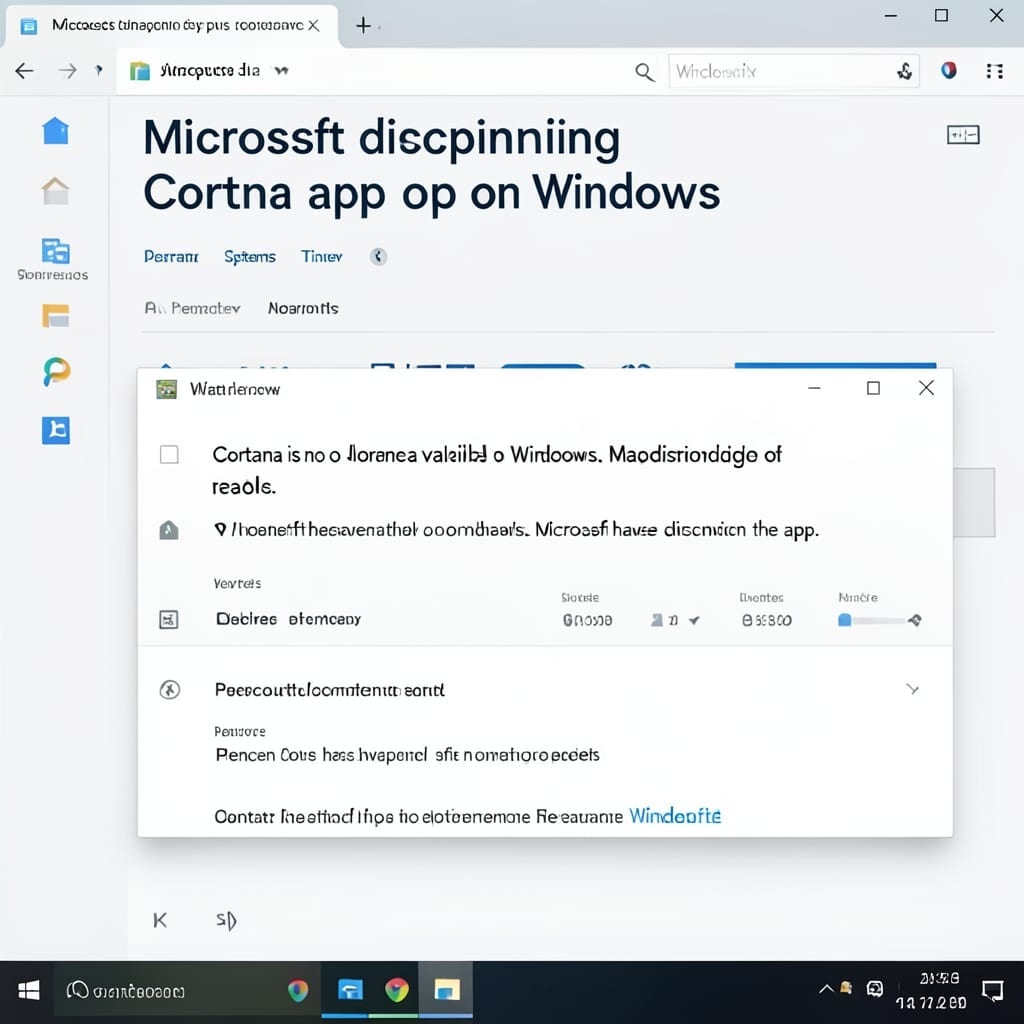Screen dimensions: 1024x1024
Task: Open the Windows Start button
Action: tap(28, 991)
